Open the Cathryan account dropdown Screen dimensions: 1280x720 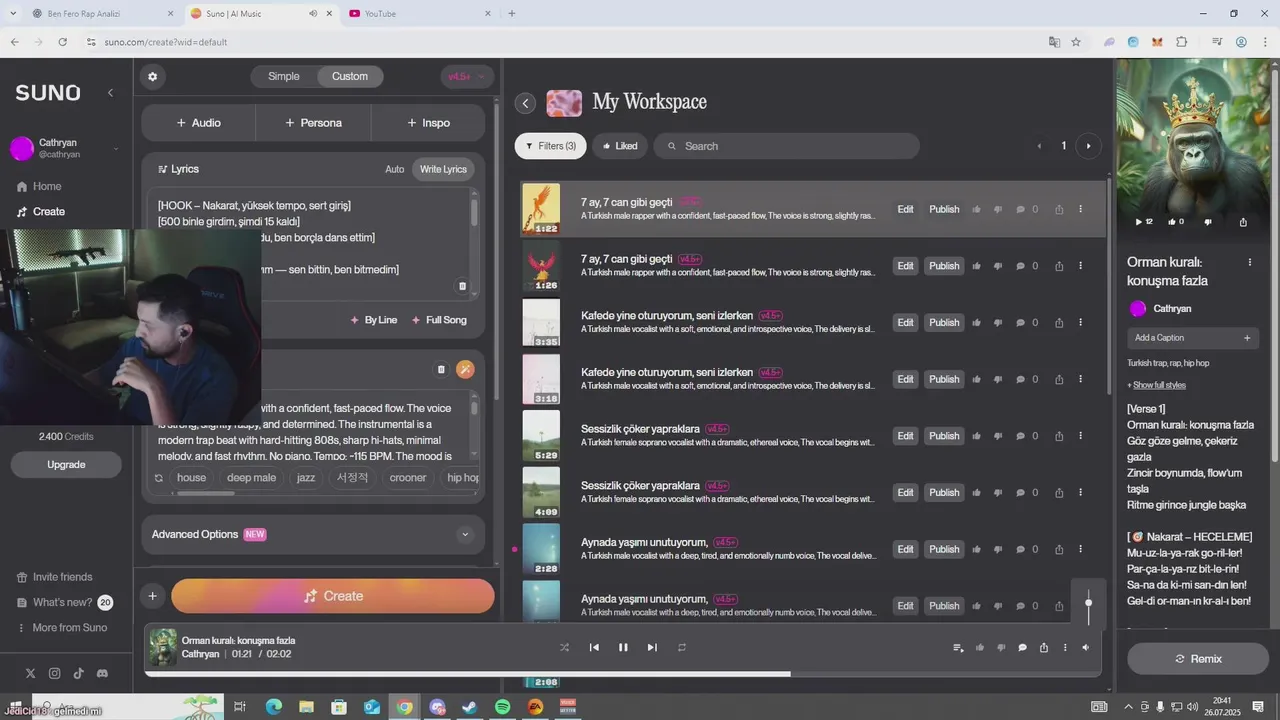point(65,149)
